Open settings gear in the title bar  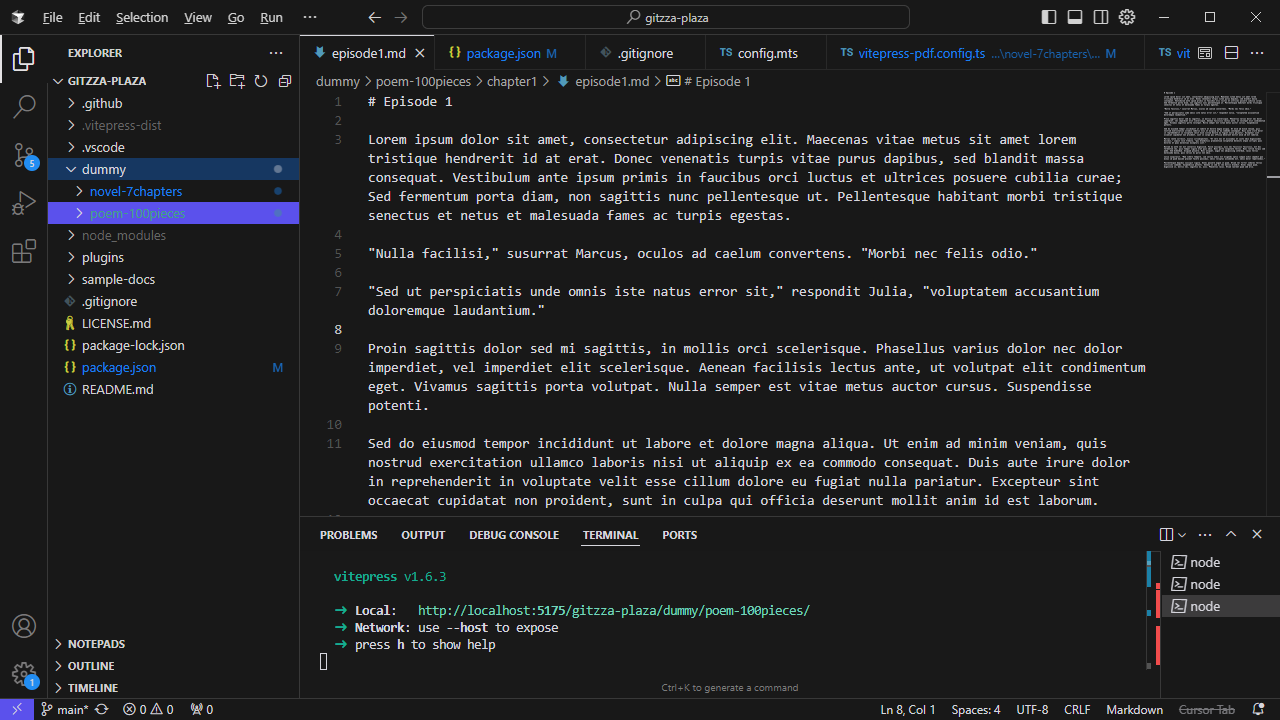[x=1127, y=17]
